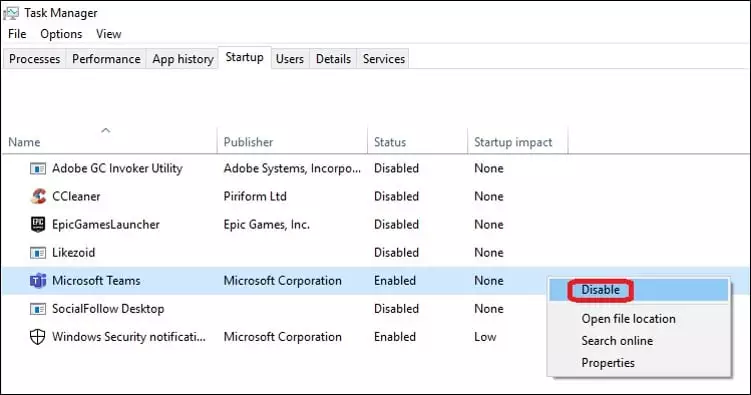Switch to the Users tab

click(290, 59)
